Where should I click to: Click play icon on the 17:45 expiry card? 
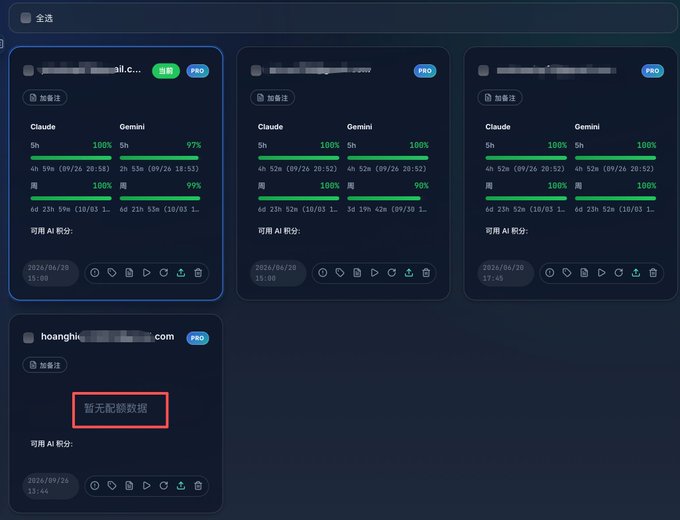602,273
